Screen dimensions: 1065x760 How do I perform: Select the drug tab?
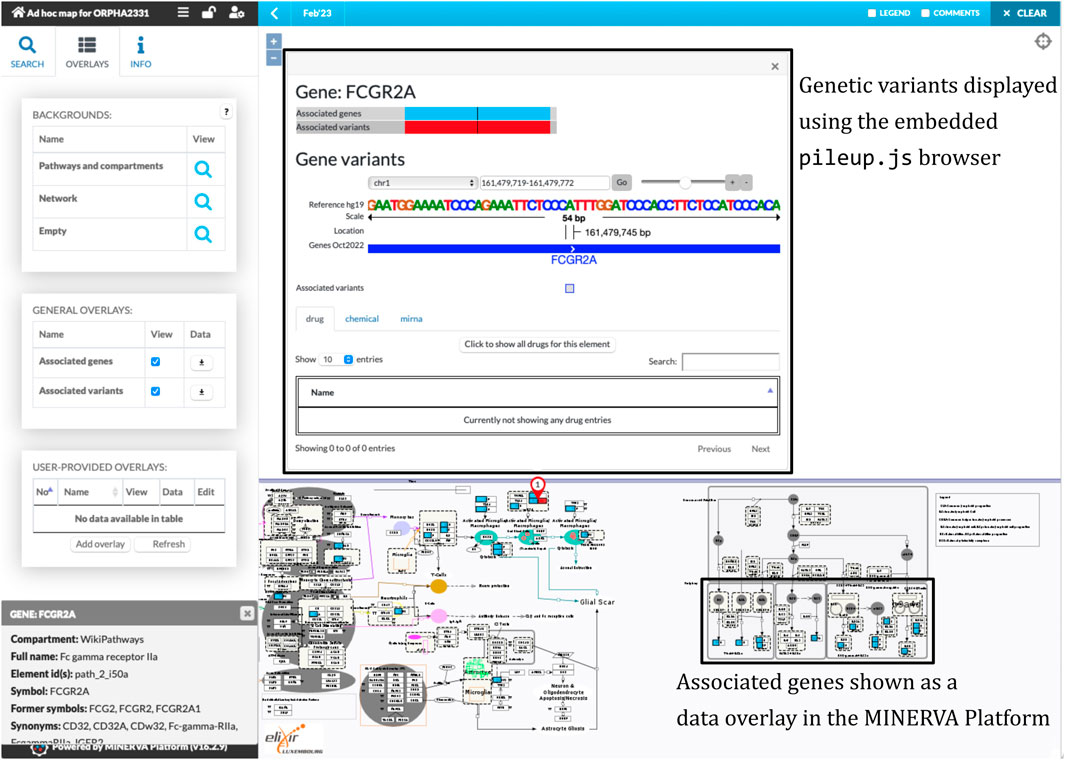[314, 319]
